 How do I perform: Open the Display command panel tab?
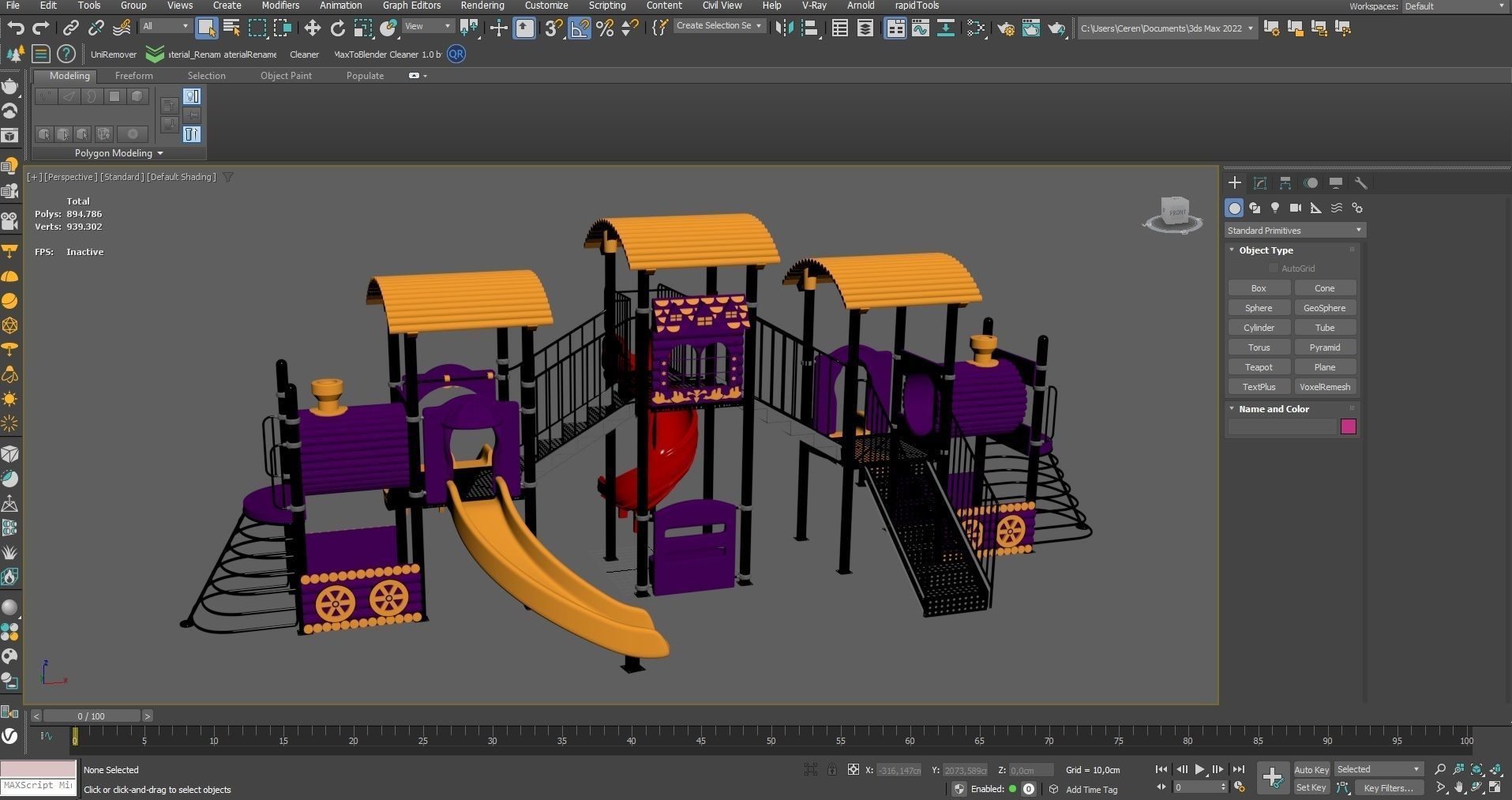click(1336, 182)
